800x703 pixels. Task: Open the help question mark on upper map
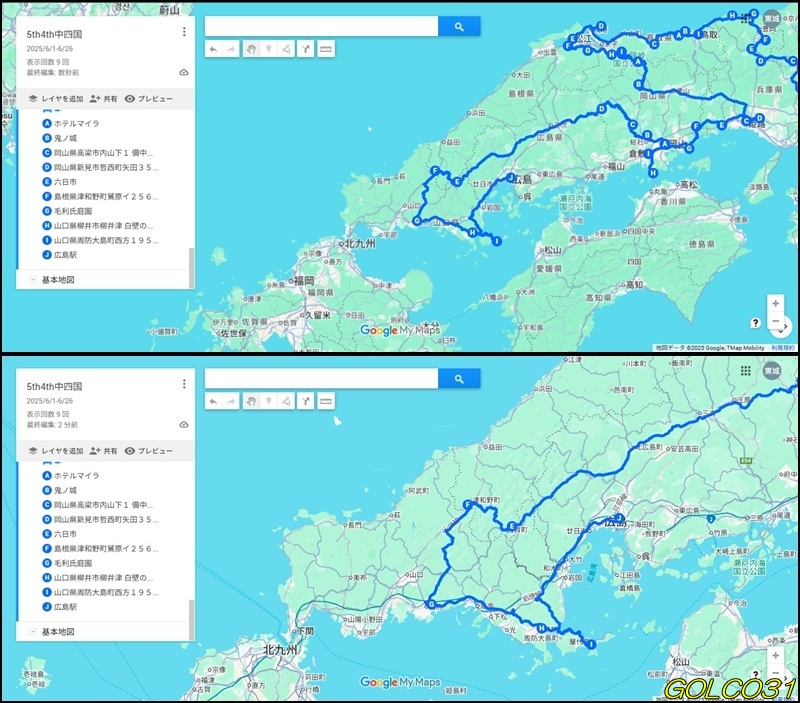(x=755, y=323)
